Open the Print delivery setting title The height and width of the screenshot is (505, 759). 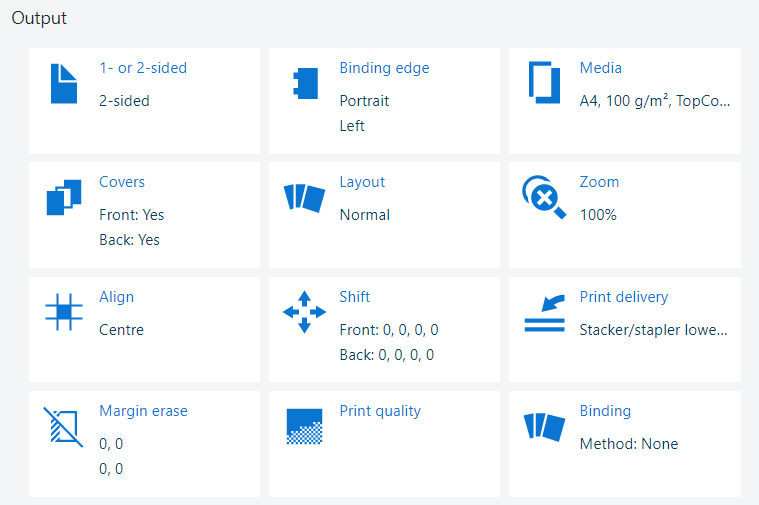point(623,297)
